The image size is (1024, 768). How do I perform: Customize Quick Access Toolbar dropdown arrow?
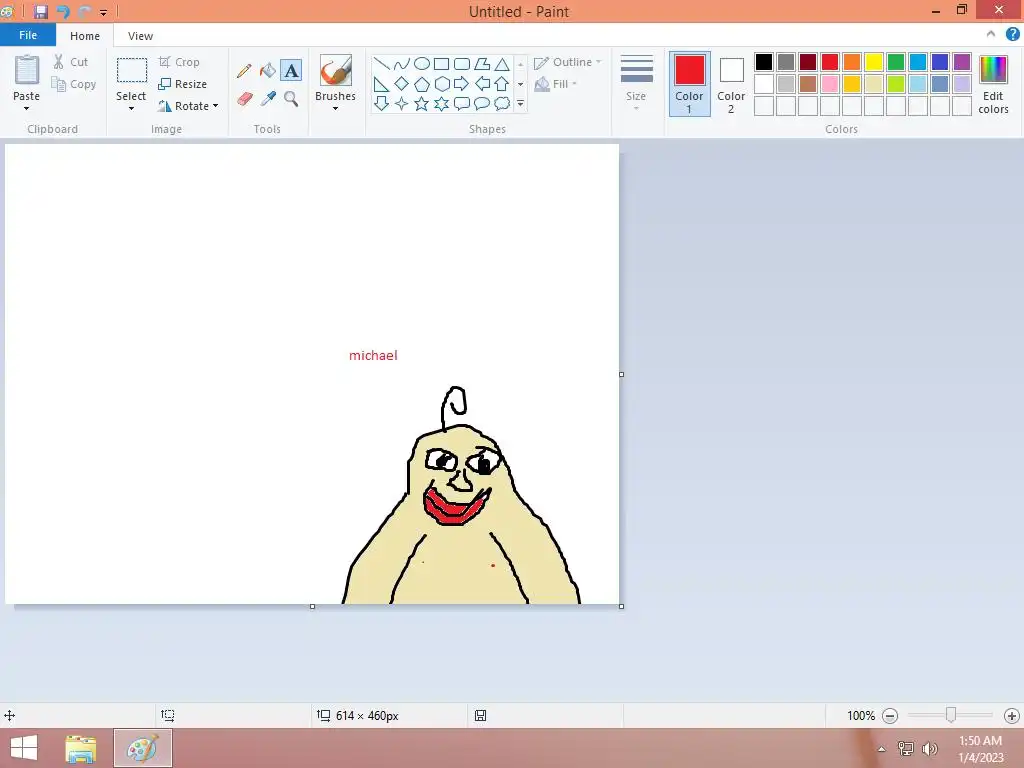click(x=103, y=12)
